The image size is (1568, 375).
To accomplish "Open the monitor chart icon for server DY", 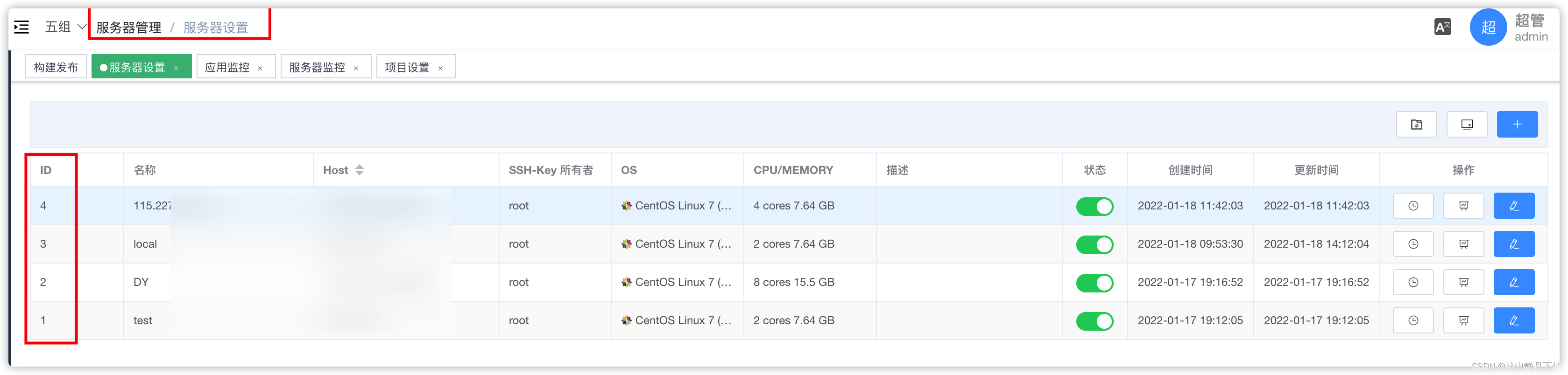I will [1463, 283].
